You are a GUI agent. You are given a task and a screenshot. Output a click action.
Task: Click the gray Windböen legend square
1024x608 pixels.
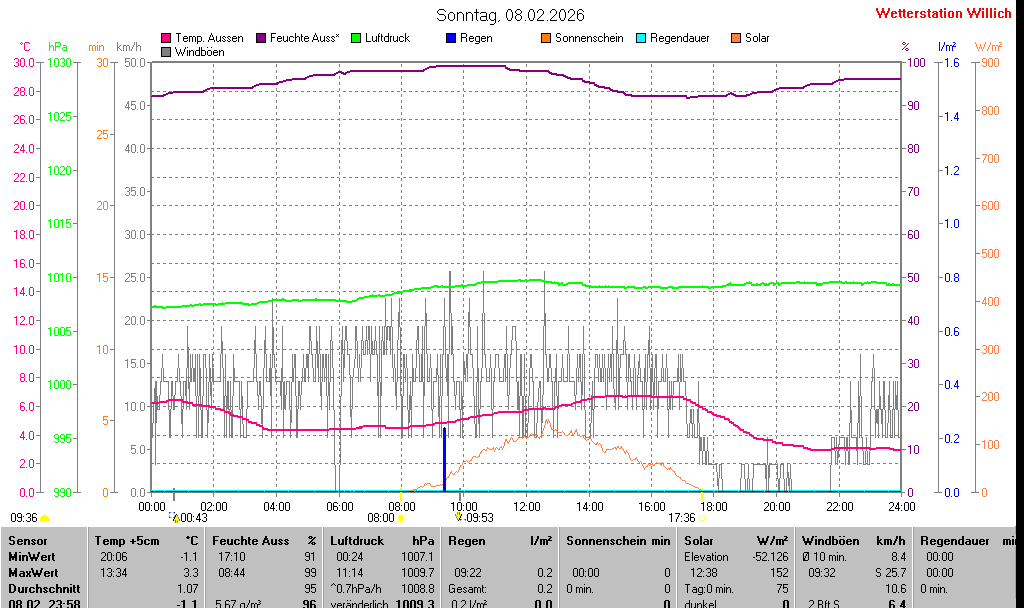166,51
